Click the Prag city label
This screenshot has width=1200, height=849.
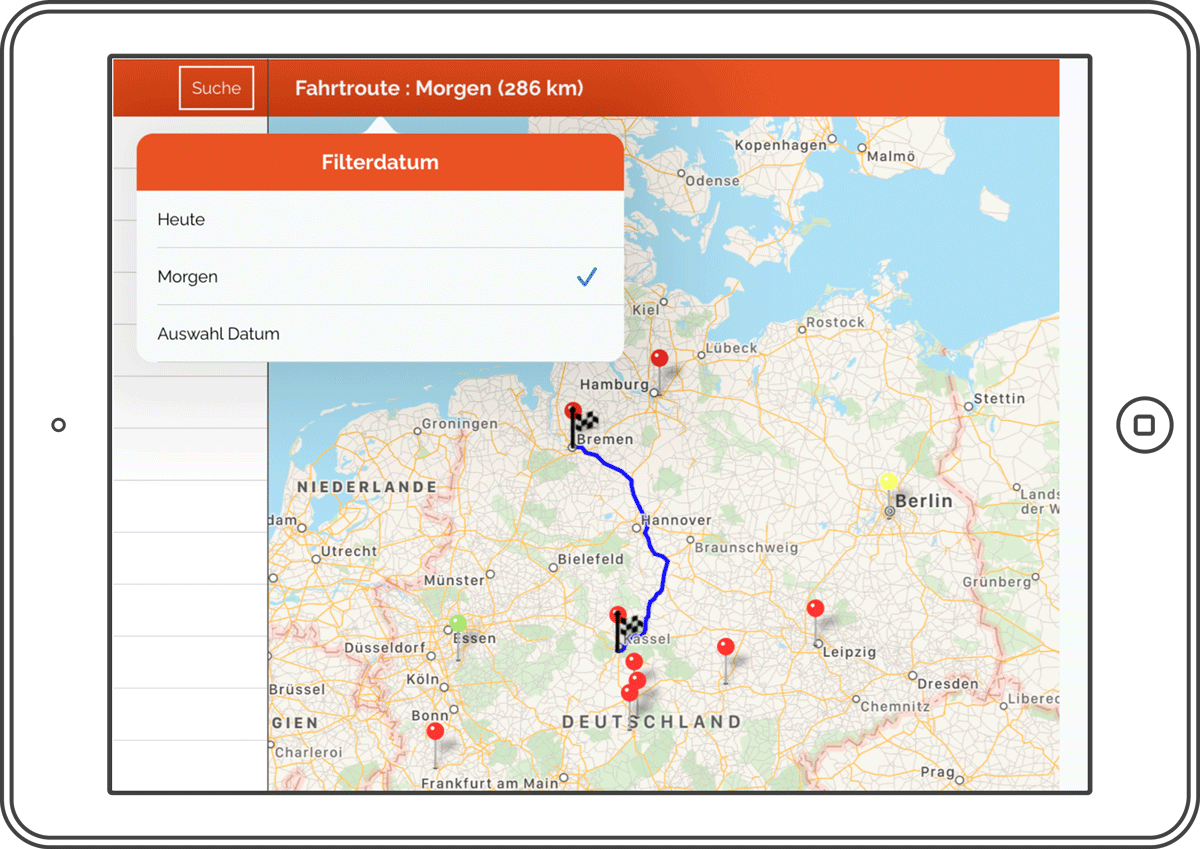tap(938, 772)
